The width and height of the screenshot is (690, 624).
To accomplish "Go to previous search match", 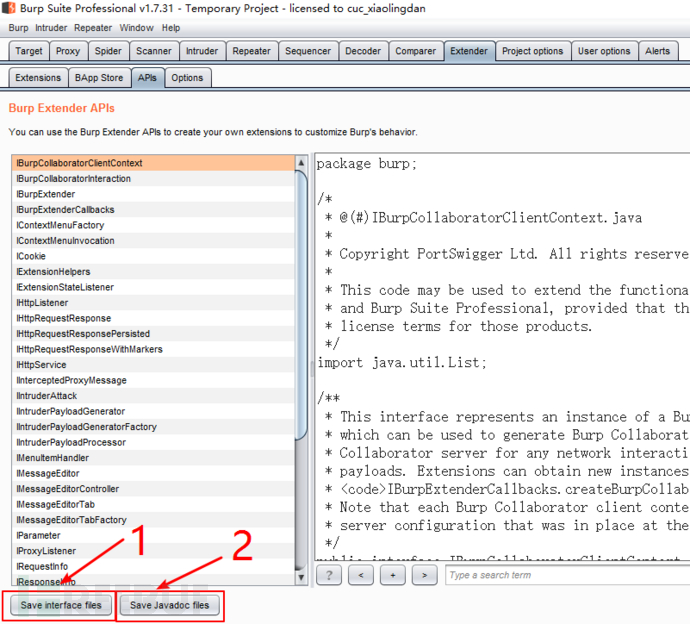I will pos(361,575).
